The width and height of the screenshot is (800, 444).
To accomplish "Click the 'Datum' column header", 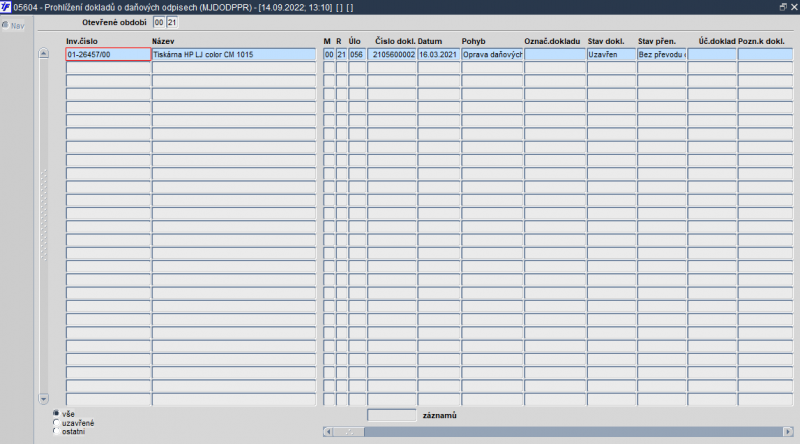I will 430,41.
